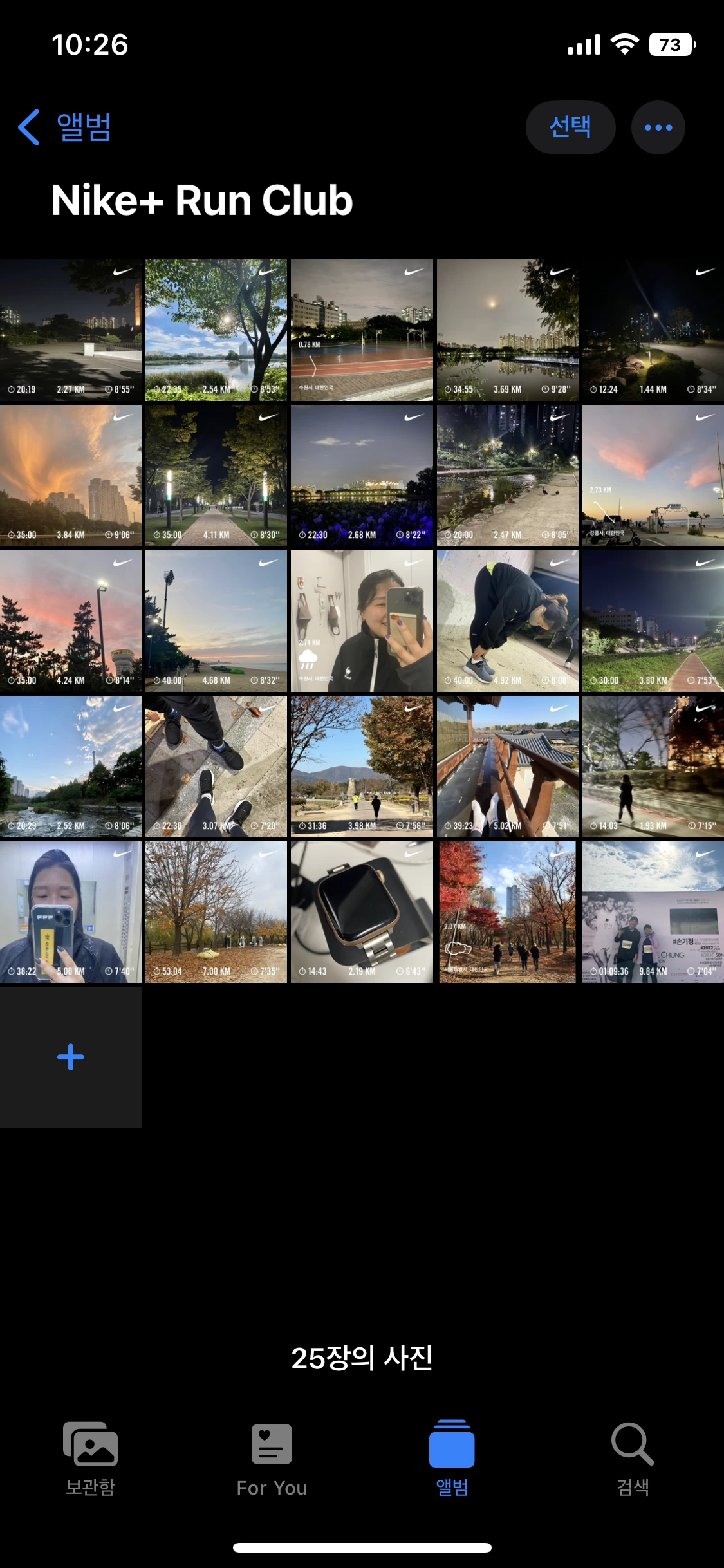The image size is (724, 1568).
Task: Open the 검색 tab
Action: [633, 1459]
